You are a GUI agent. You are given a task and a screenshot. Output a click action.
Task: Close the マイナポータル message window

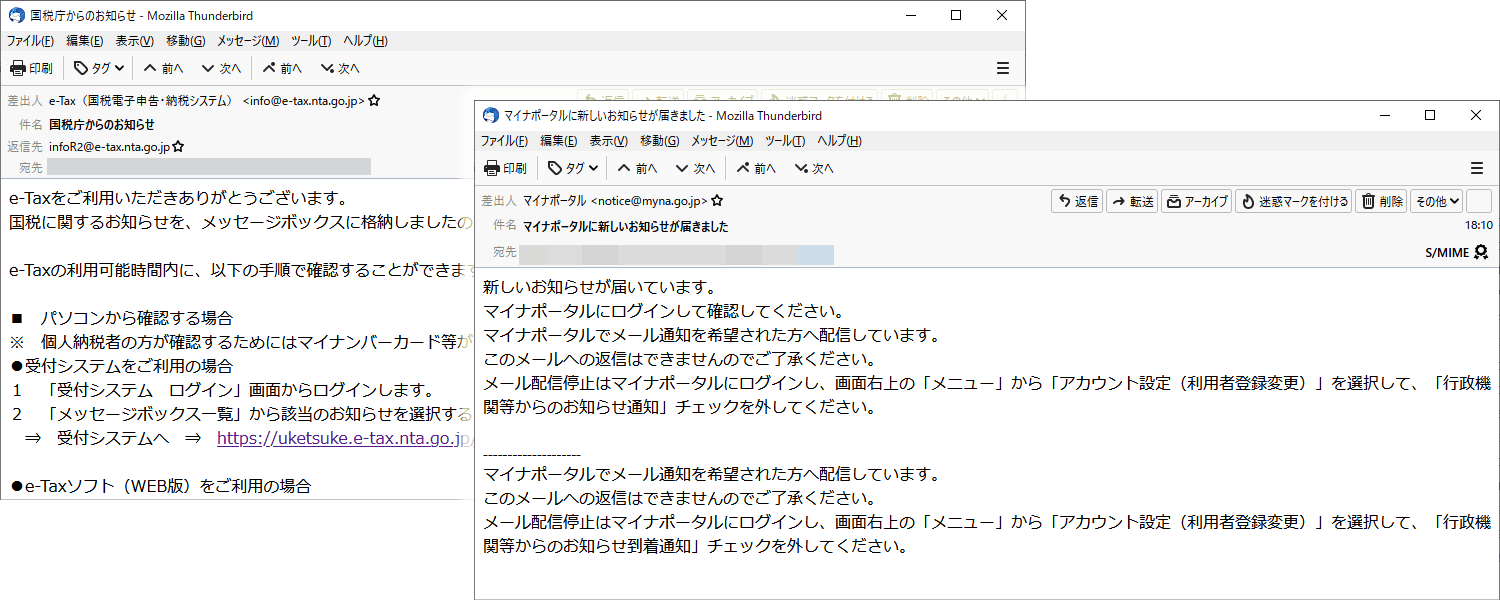[x=1476, y=115]
